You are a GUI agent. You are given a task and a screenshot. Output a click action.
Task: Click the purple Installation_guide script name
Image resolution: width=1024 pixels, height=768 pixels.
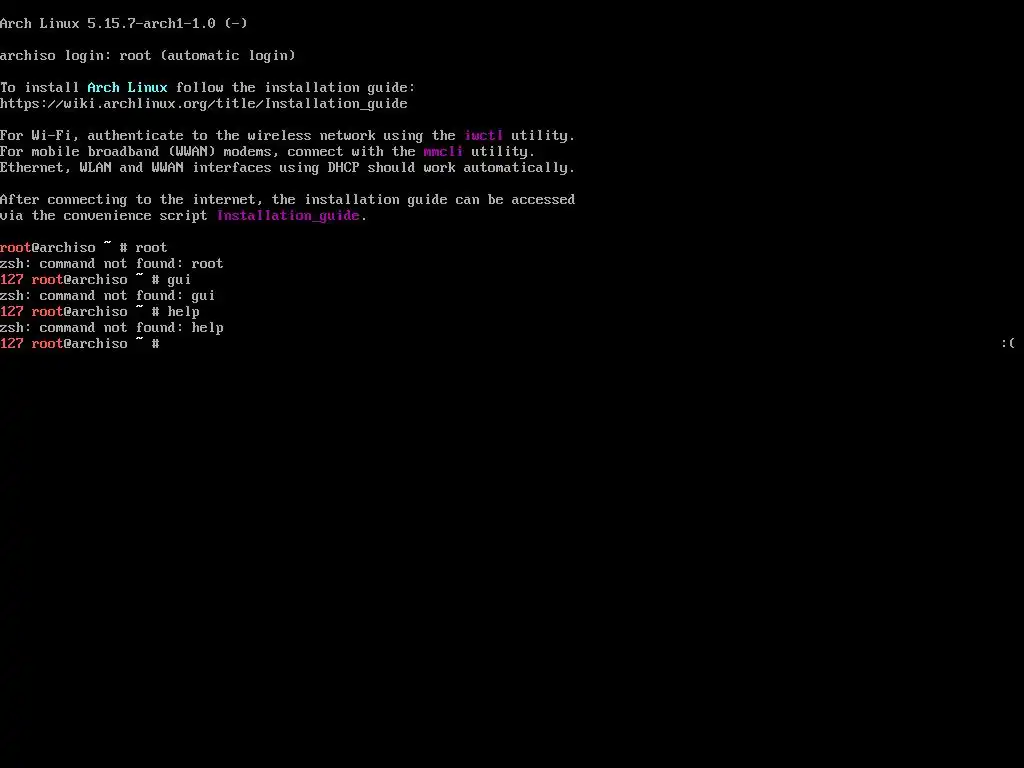click(288, 216)
